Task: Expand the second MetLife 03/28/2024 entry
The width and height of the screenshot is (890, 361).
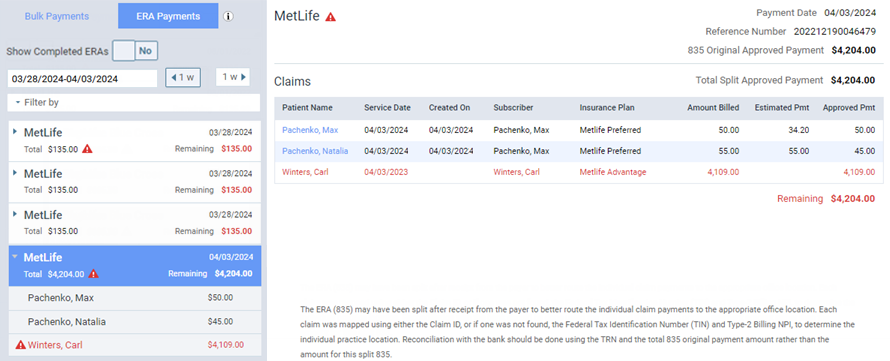Action: click(x=15, y=172)
